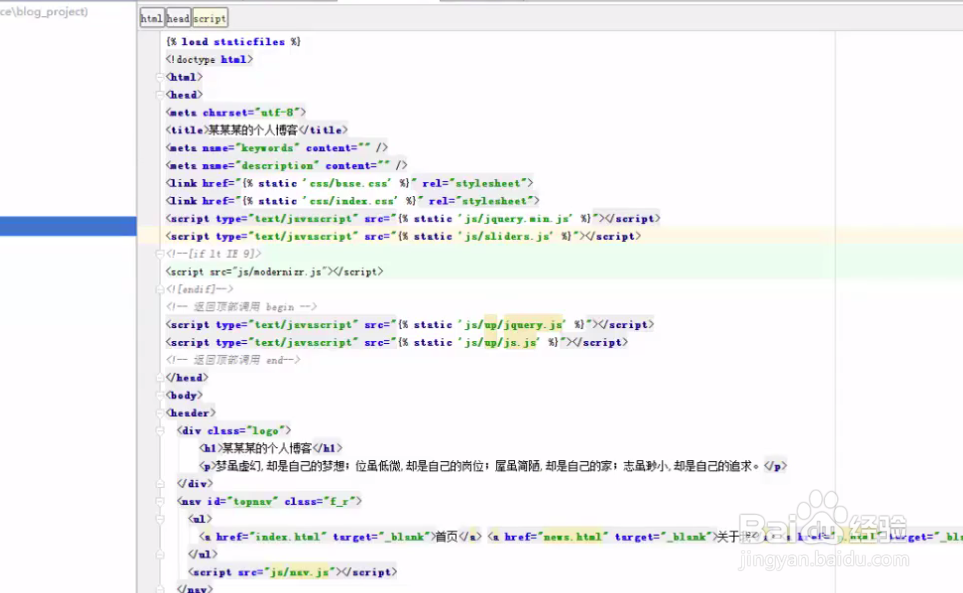This screenshot has width=963, height=593.
Task: Toggle fold marker at closing </head>
Action: (160, 378)
